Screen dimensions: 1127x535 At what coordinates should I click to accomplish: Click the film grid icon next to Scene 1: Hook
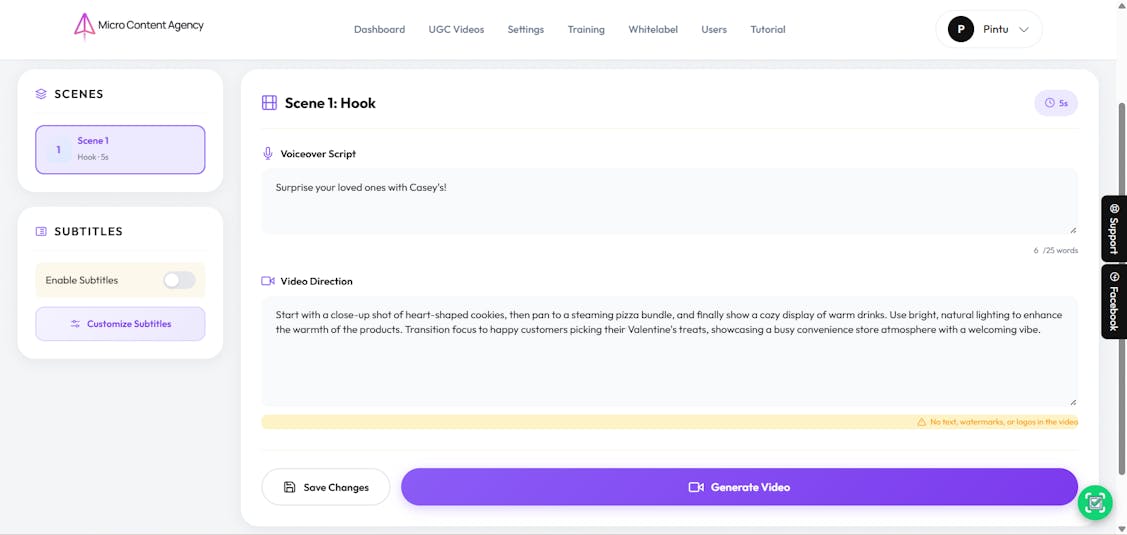tap(269, 103)
